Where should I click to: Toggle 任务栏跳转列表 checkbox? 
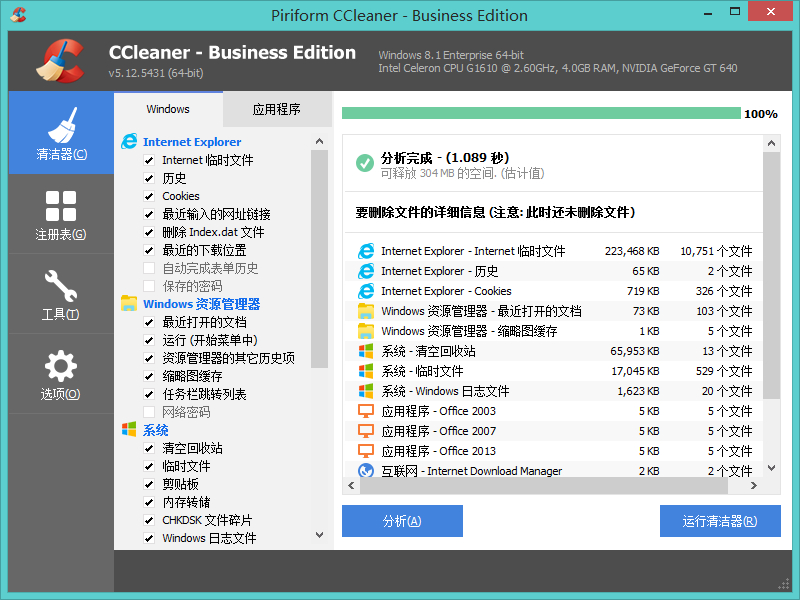(149, 394)
